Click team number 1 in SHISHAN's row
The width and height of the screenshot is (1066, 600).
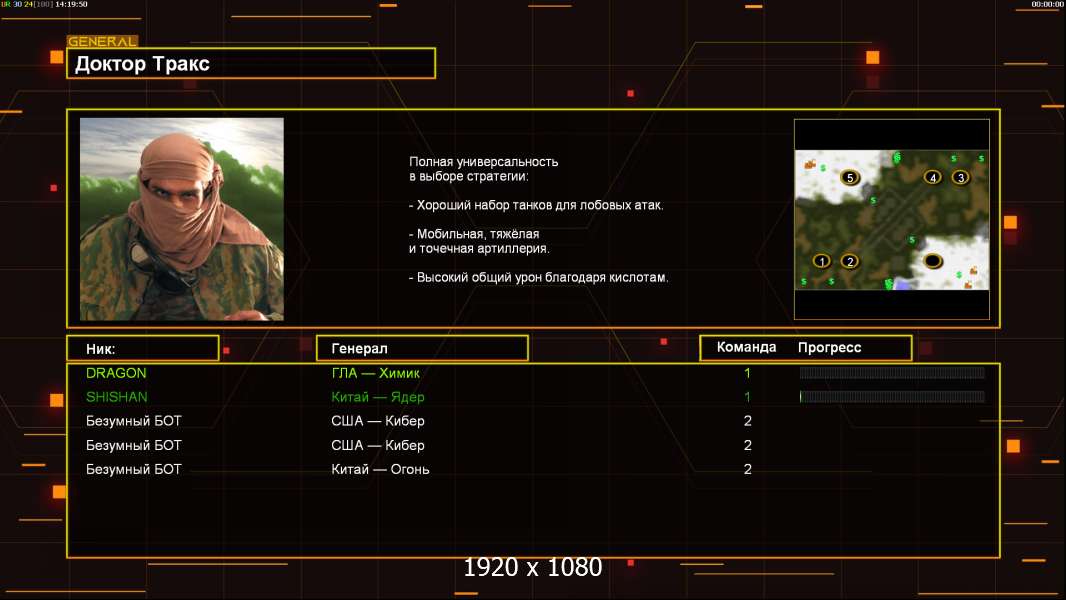(x=747, y=397)
